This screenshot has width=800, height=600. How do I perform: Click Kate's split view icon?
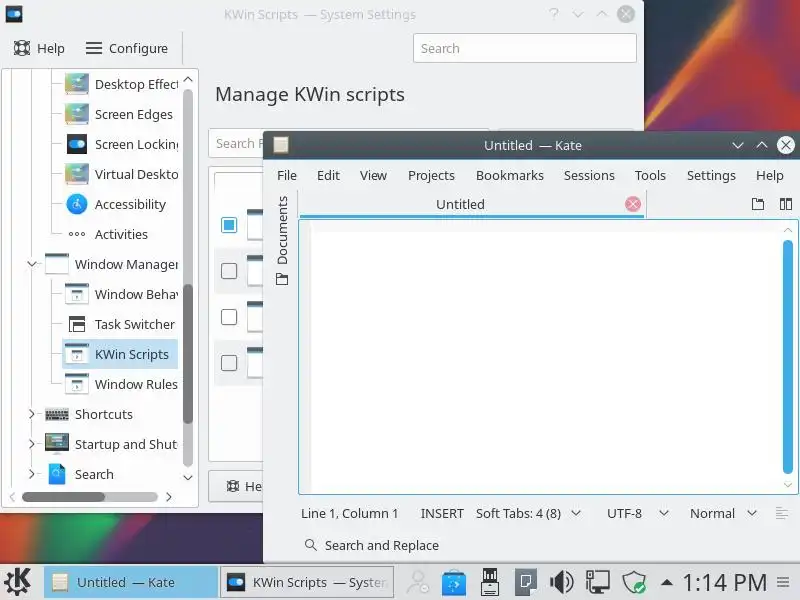point(786,204)
